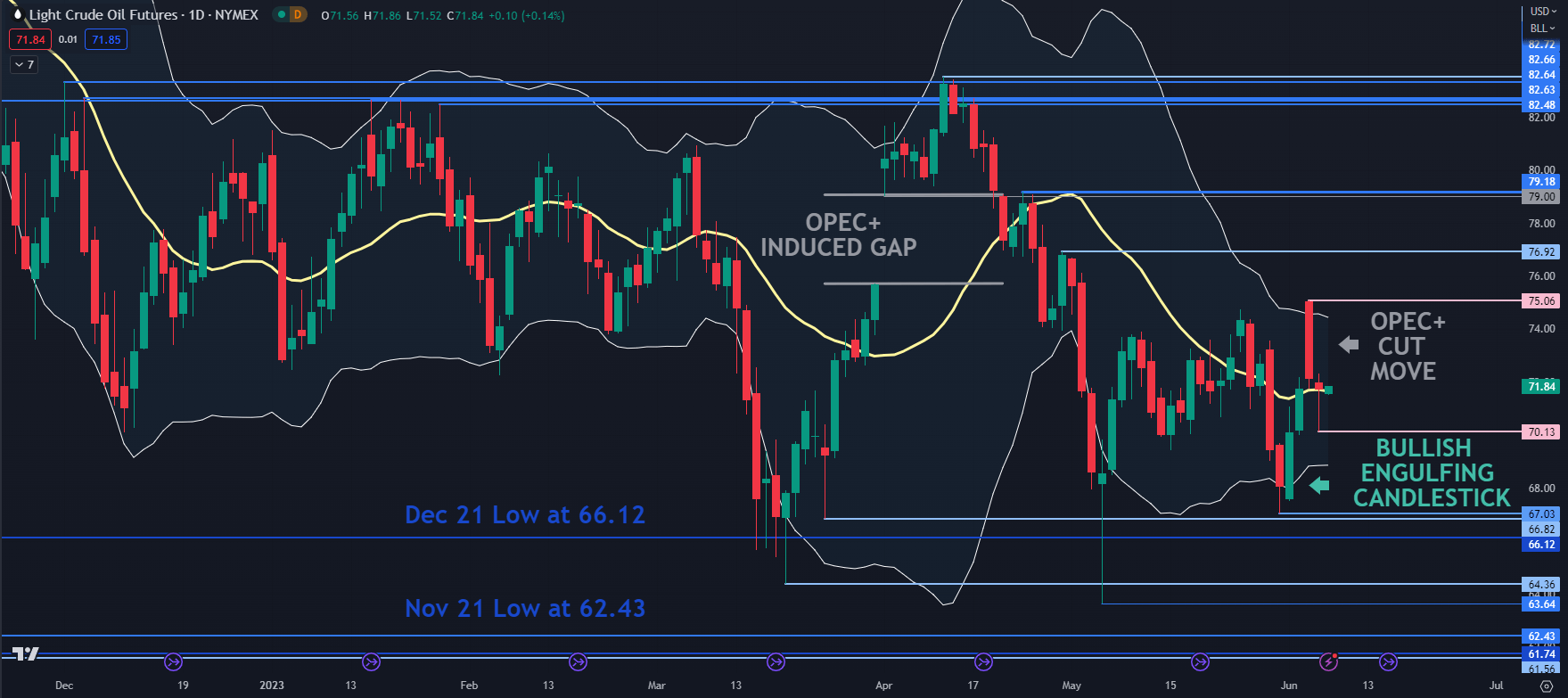This screenshot has width=1568, height=698.
Task: Open symbol search via Light Crude Oil Futures title
Action: 144,15
